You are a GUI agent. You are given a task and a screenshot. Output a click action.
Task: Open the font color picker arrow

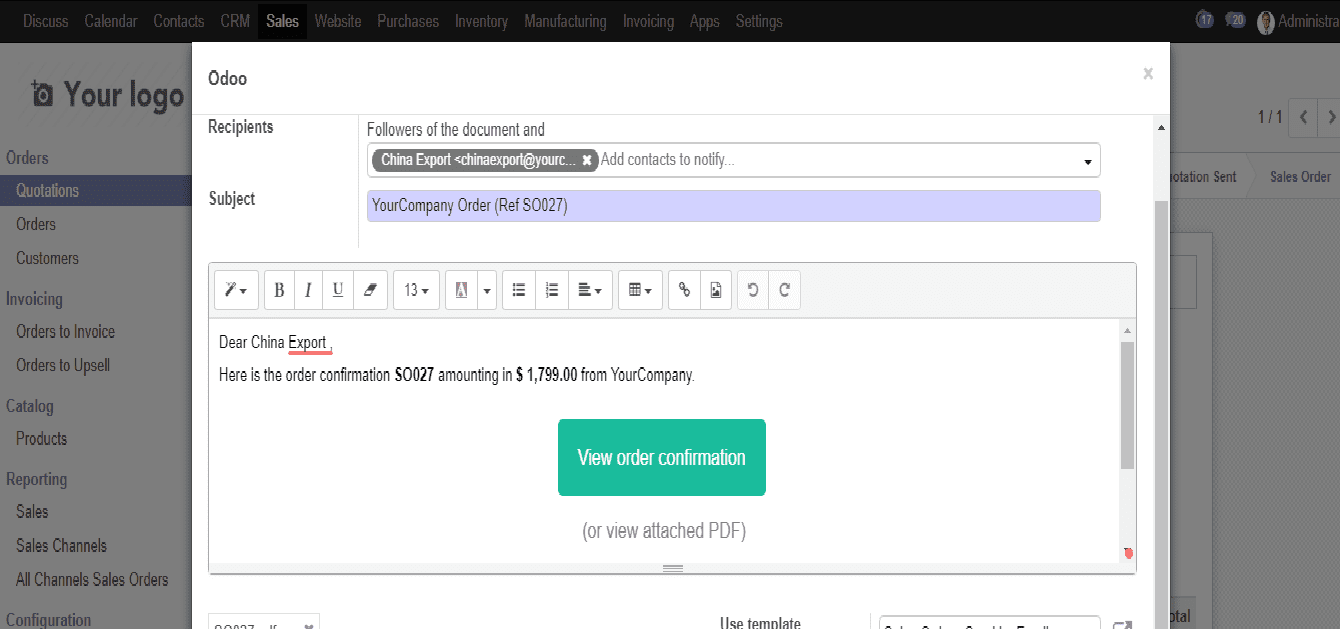487,290
